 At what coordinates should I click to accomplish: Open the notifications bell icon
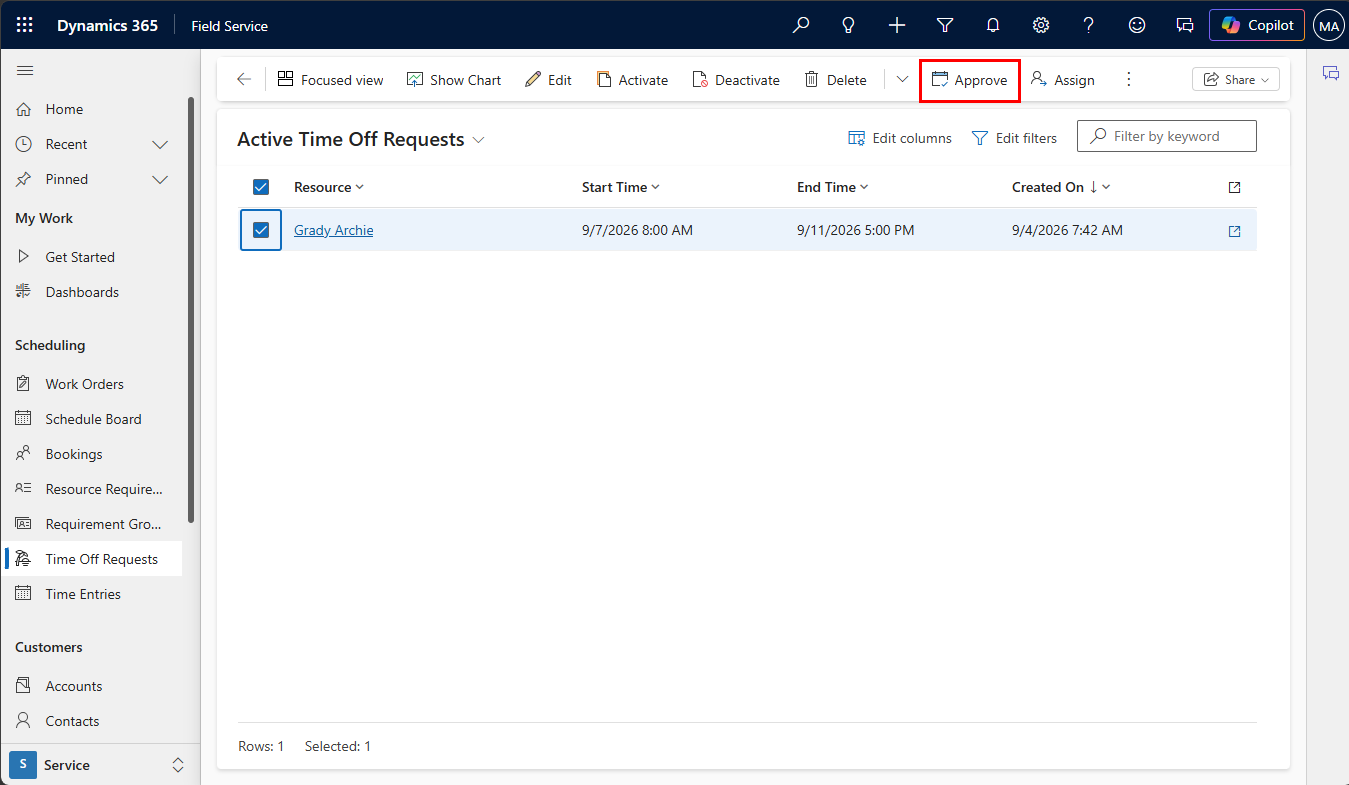pyautogui.click(x=993, y=25)
